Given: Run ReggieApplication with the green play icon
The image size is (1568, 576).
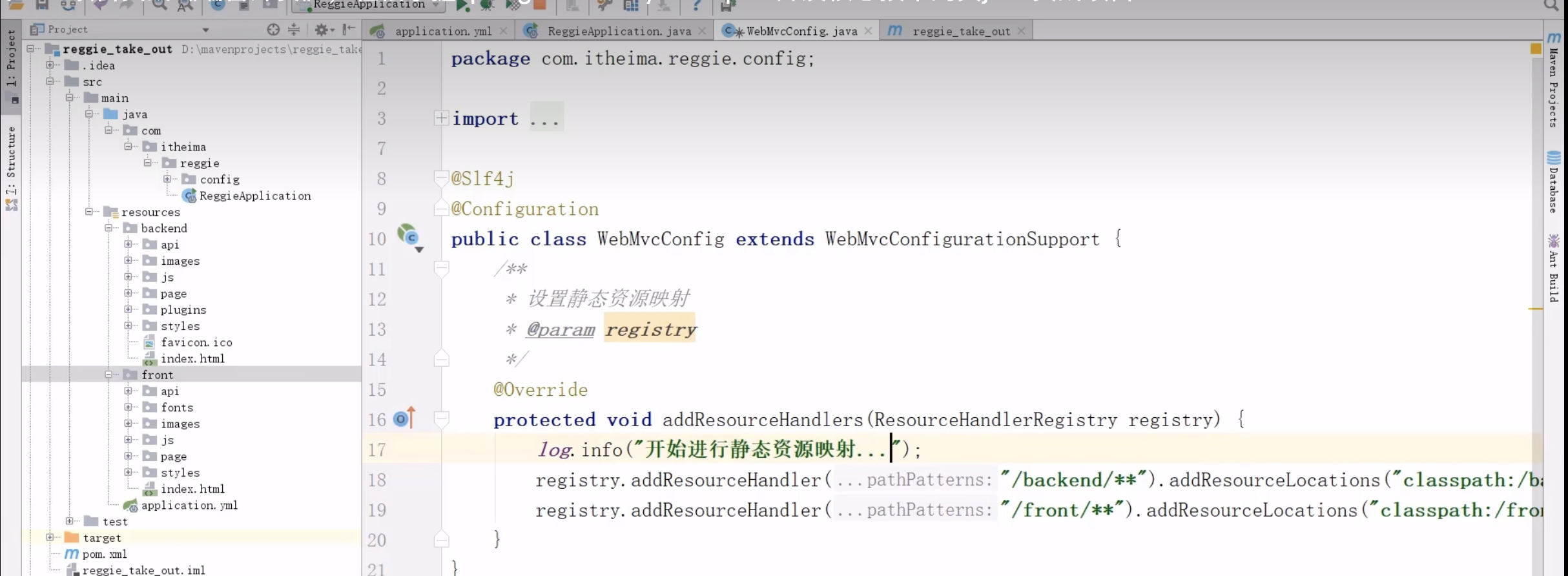Looking at the screenshot, I should click(462, 5).
